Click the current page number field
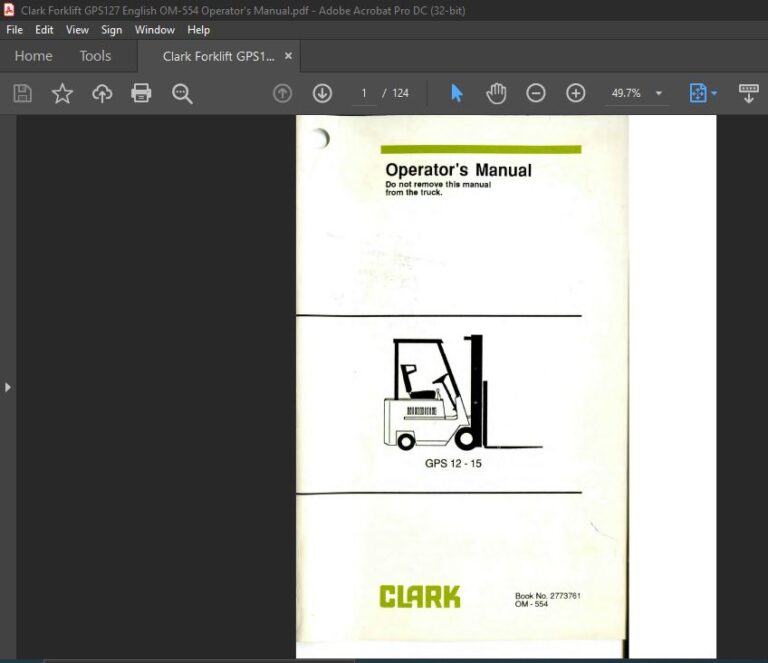Viewport: 768px width, 663px height. point(364,93)
